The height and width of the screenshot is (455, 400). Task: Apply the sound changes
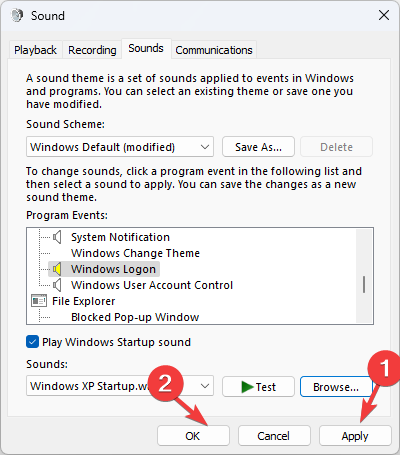tap(355, 436)
